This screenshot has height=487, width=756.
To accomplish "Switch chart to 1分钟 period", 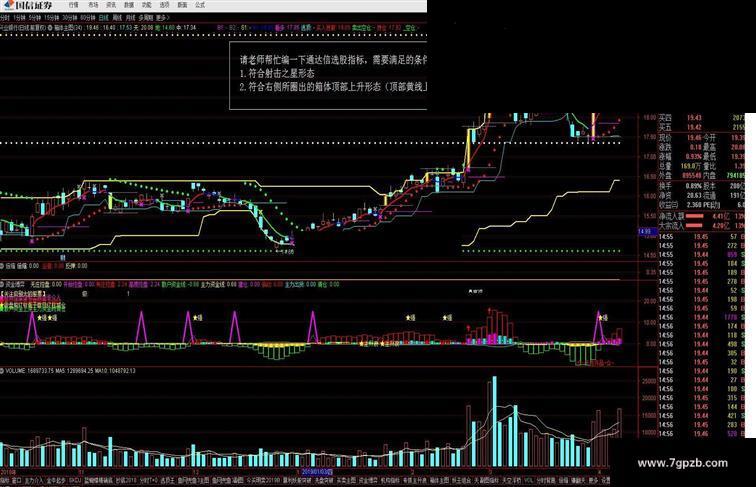I will tap(19, 17).
